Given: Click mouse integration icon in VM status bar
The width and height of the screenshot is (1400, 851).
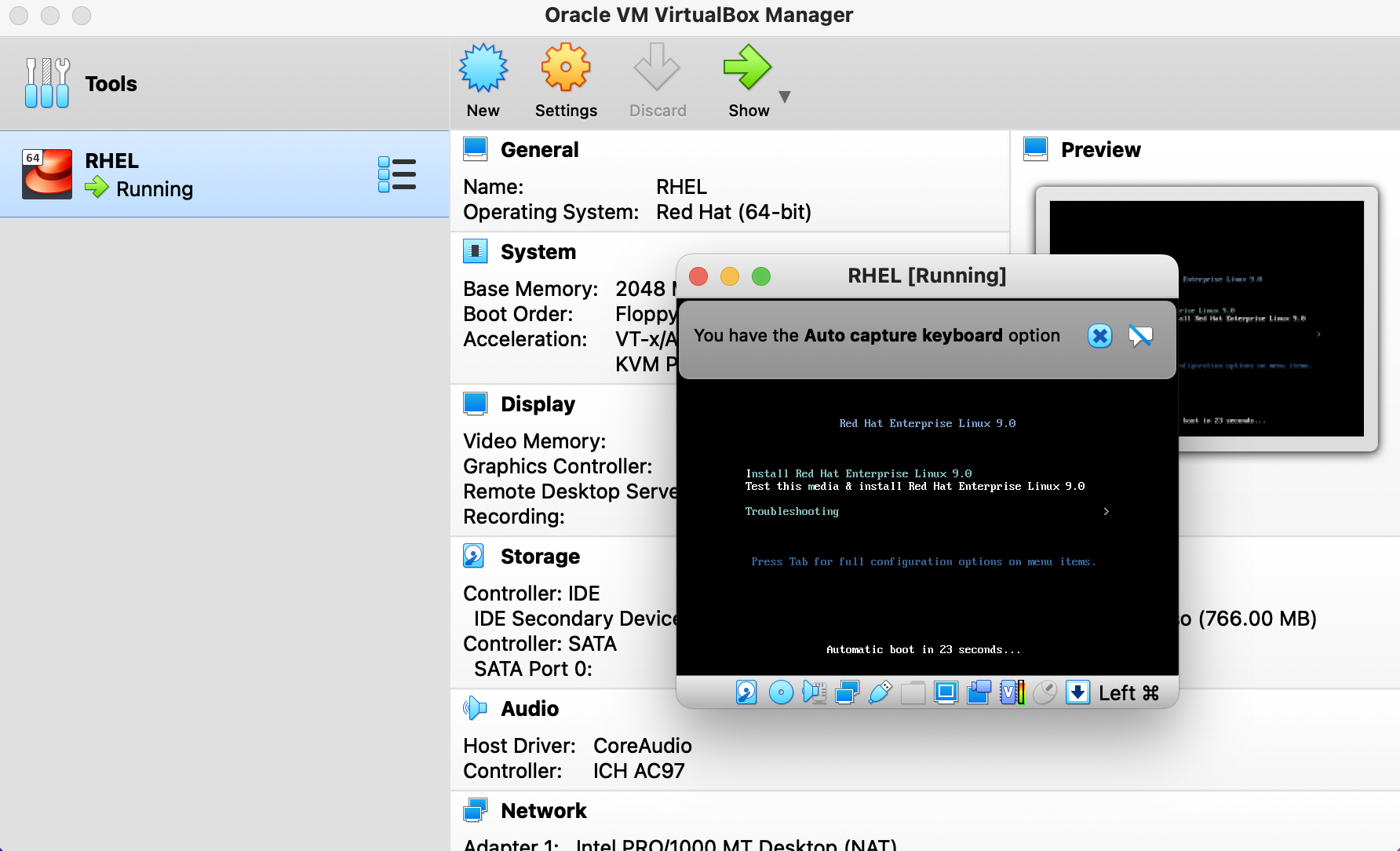Looking at the screenshot, I should tap(1045, 692).
